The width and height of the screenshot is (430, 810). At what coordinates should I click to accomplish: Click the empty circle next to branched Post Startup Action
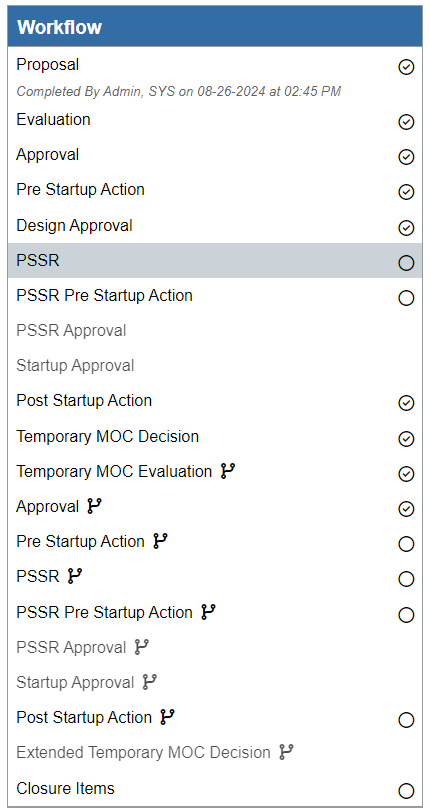click(406, 720)
